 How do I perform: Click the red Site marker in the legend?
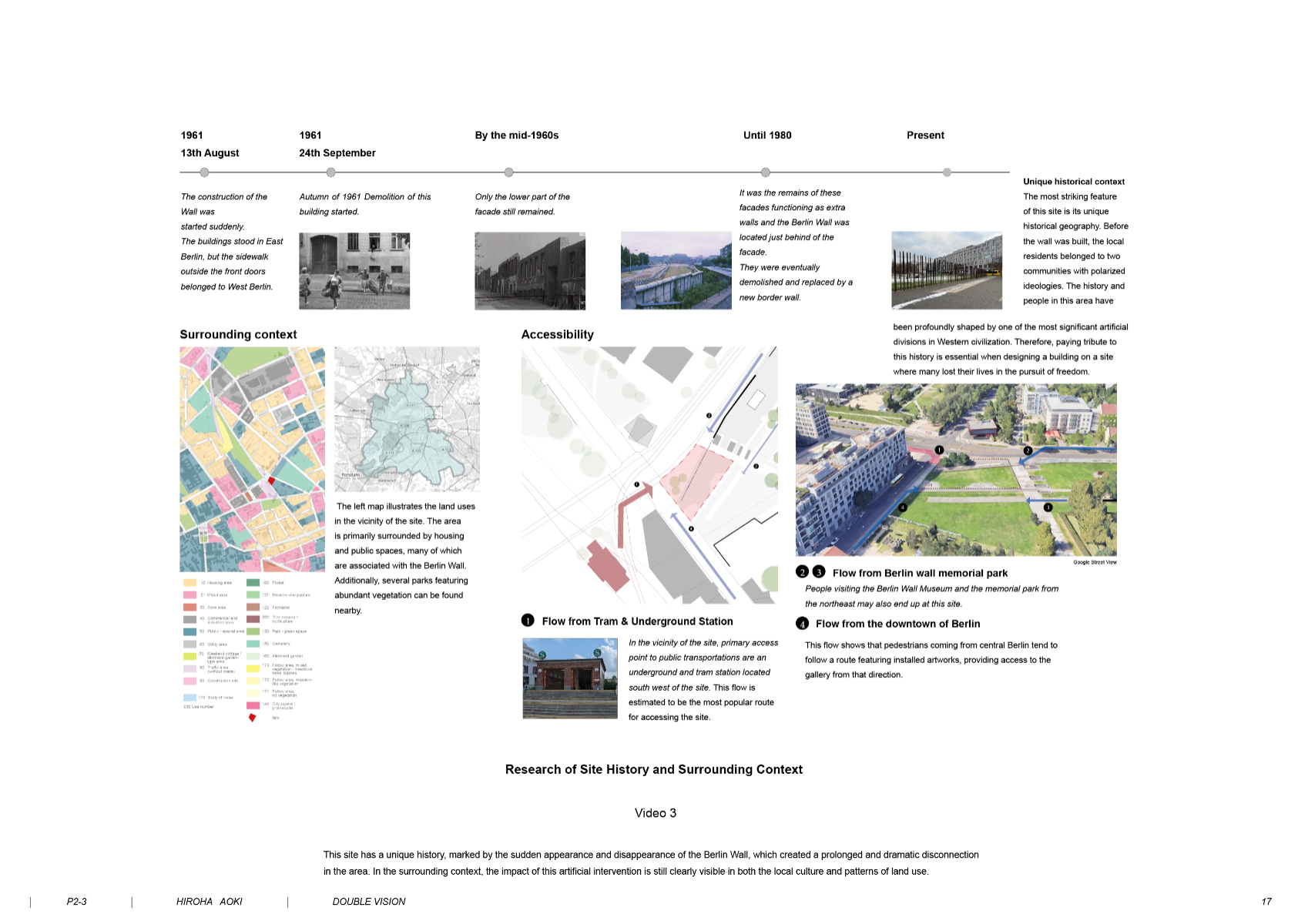tap(252, 718)
